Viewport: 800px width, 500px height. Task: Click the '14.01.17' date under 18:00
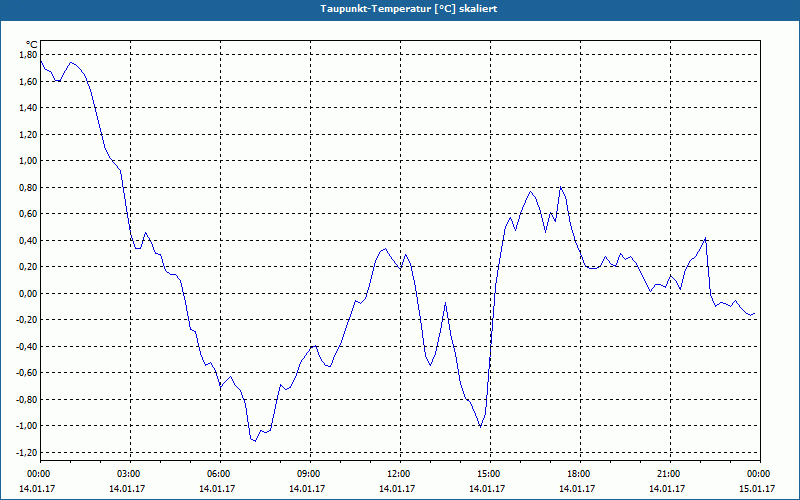coord(578,489)
